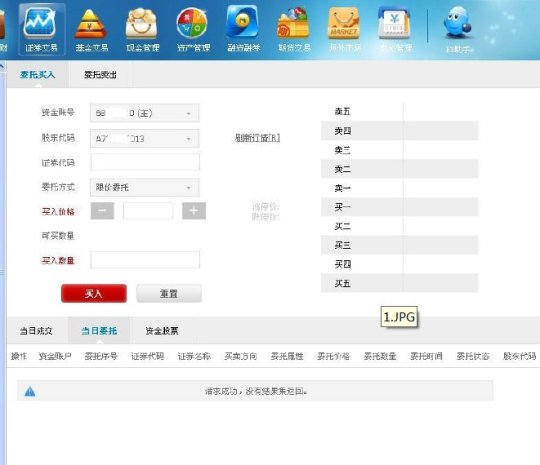
Task: Click the red 买入 buy button
Action: [94, 293]
